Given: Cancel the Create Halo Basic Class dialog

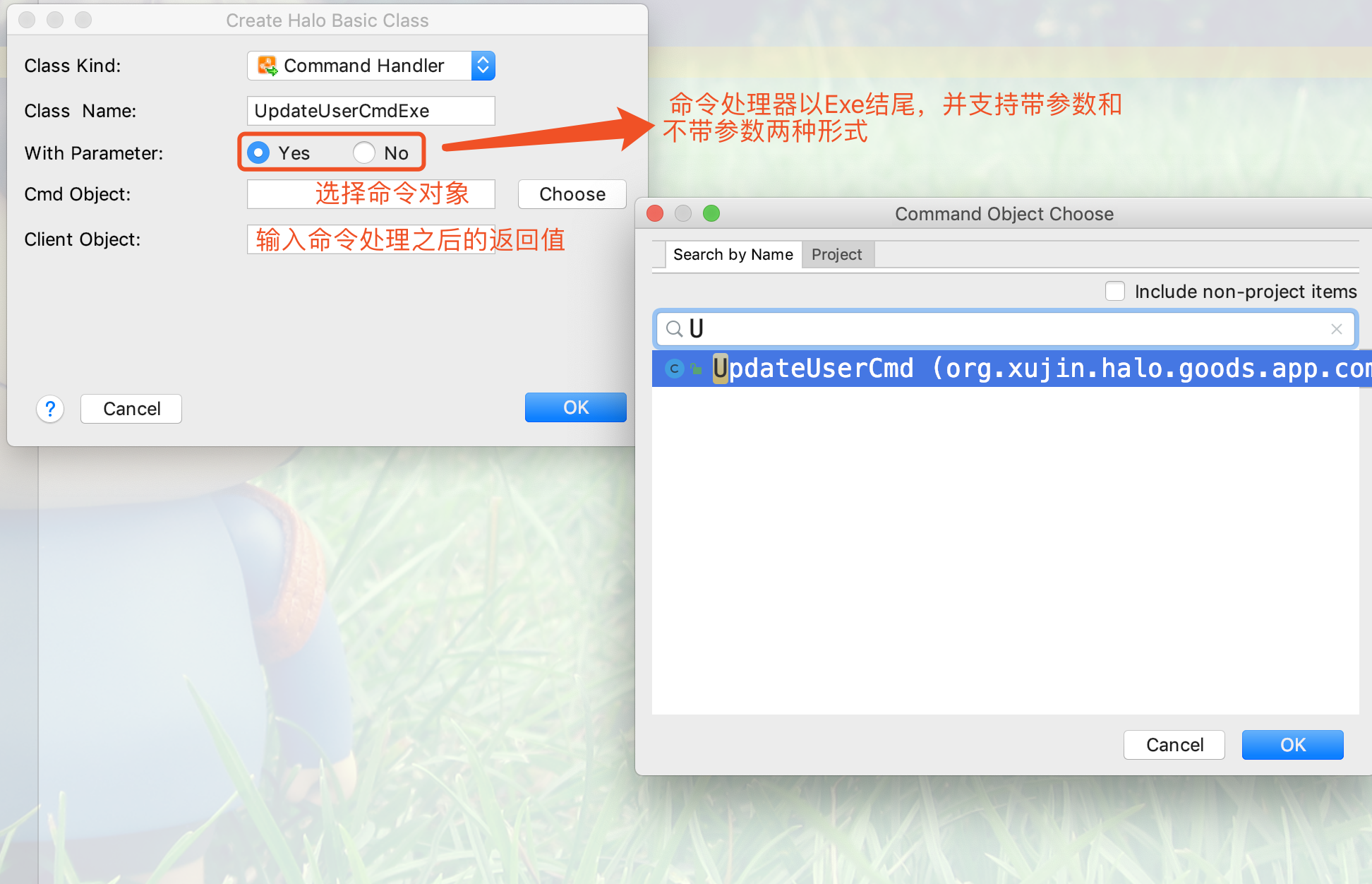Looking at the screenshot, I should (131, 409).
